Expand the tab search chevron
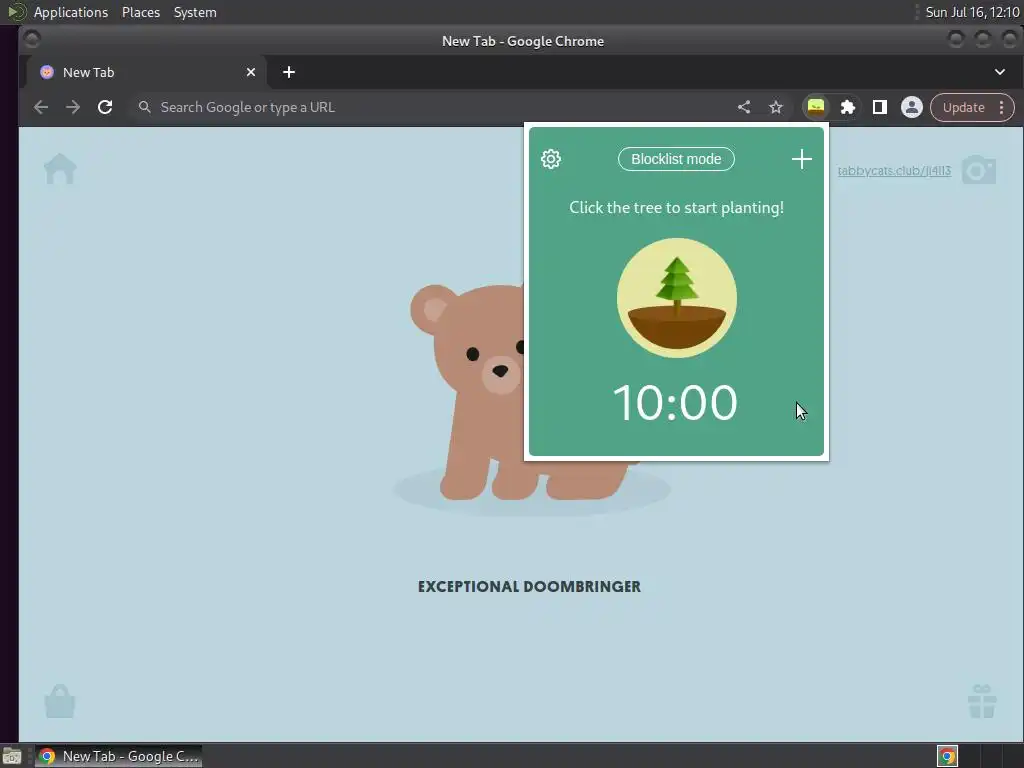The width and height of the screenshot is (1024, 768). pyautogui.click(x=1000, y=72)
